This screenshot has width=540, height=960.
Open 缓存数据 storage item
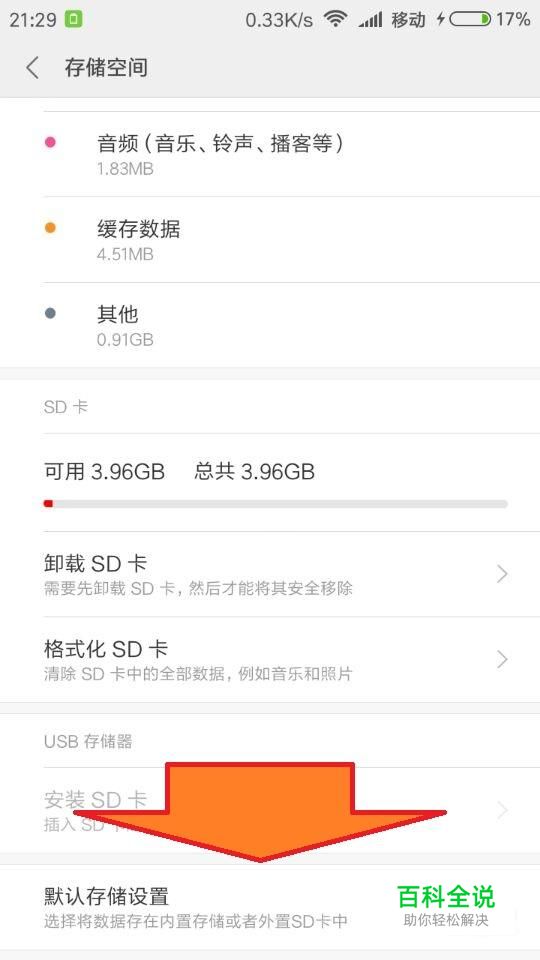(270, 239)
